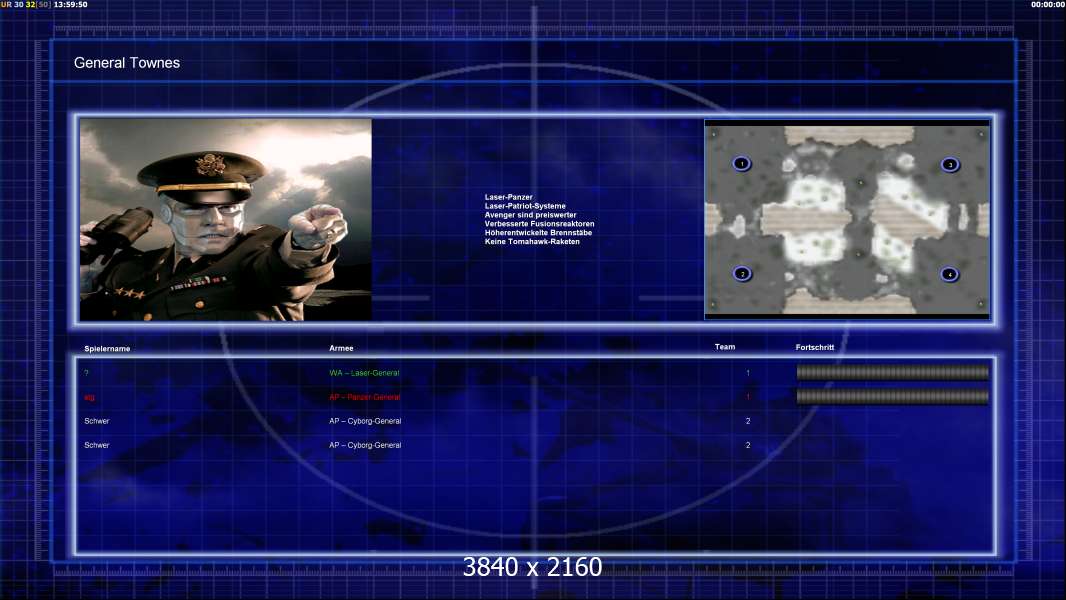Click the team number of the Laser-General row
Viewport: 1066px width, 600px height.
748,373
